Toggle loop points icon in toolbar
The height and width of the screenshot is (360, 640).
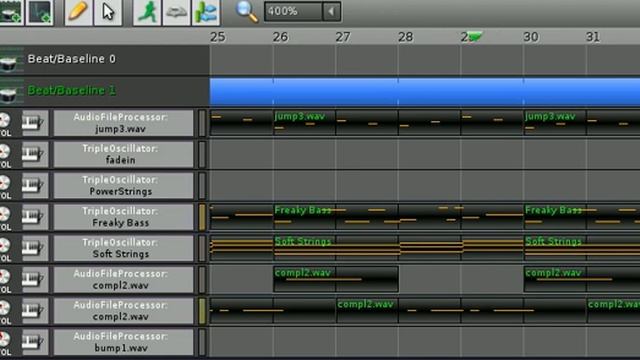176,12
